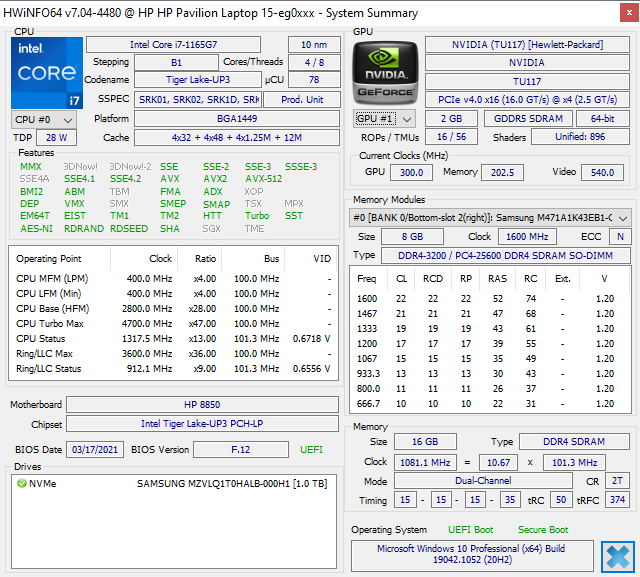640x577 pixels.
Task: Select the CPU Base (HFM) row
Action: point(173,308)
